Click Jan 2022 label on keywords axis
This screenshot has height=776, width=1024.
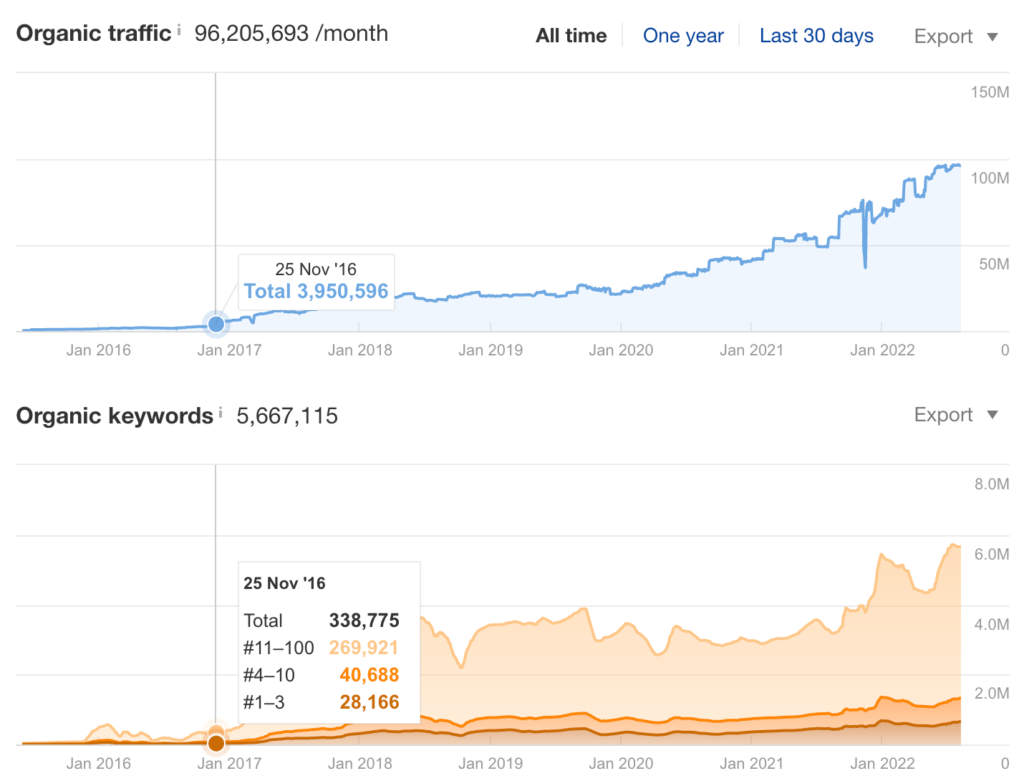882,763
